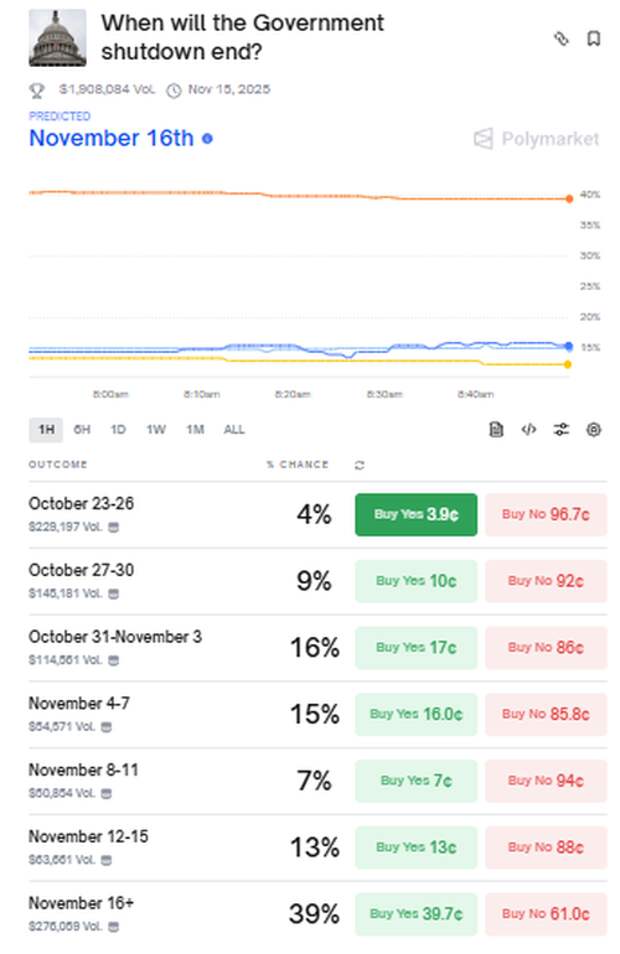The image size is (620, 954).
Task: Open the chart filter sliders icon
Action: click(x=561, y=429)
